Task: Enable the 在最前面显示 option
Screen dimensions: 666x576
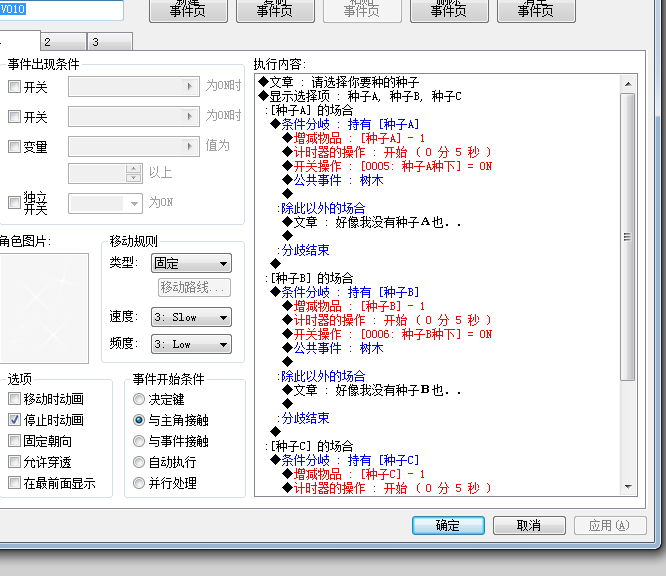Action: pyautogui.click(x=14, y=483)
